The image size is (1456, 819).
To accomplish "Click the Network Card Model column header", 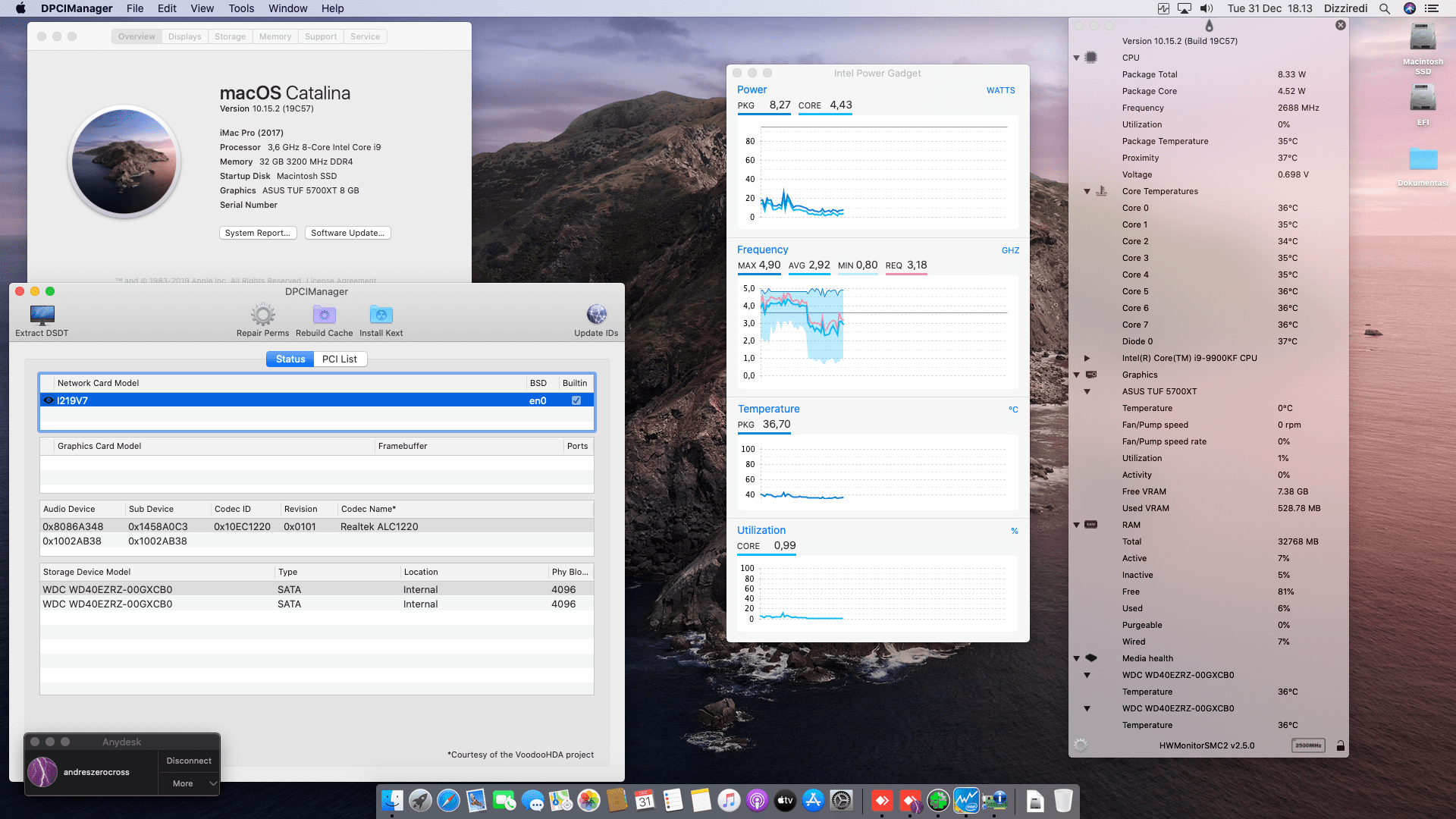I will click(291, 383).
